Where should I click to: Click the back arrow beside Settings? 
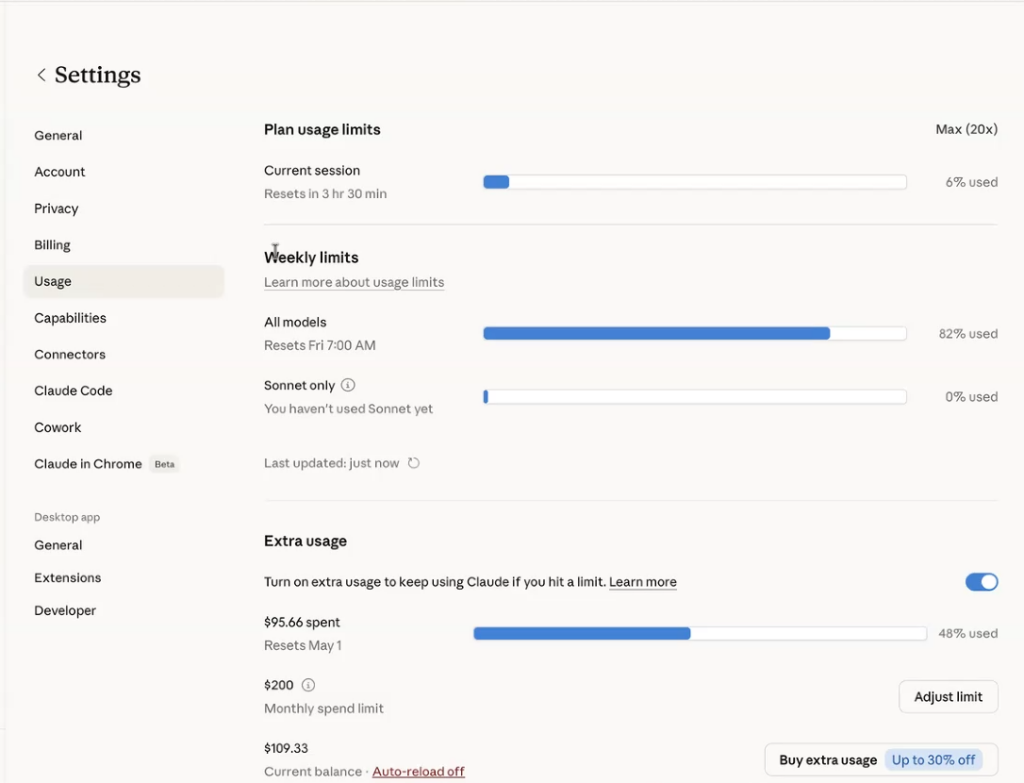pyautogui.click(x=41, y=75)
